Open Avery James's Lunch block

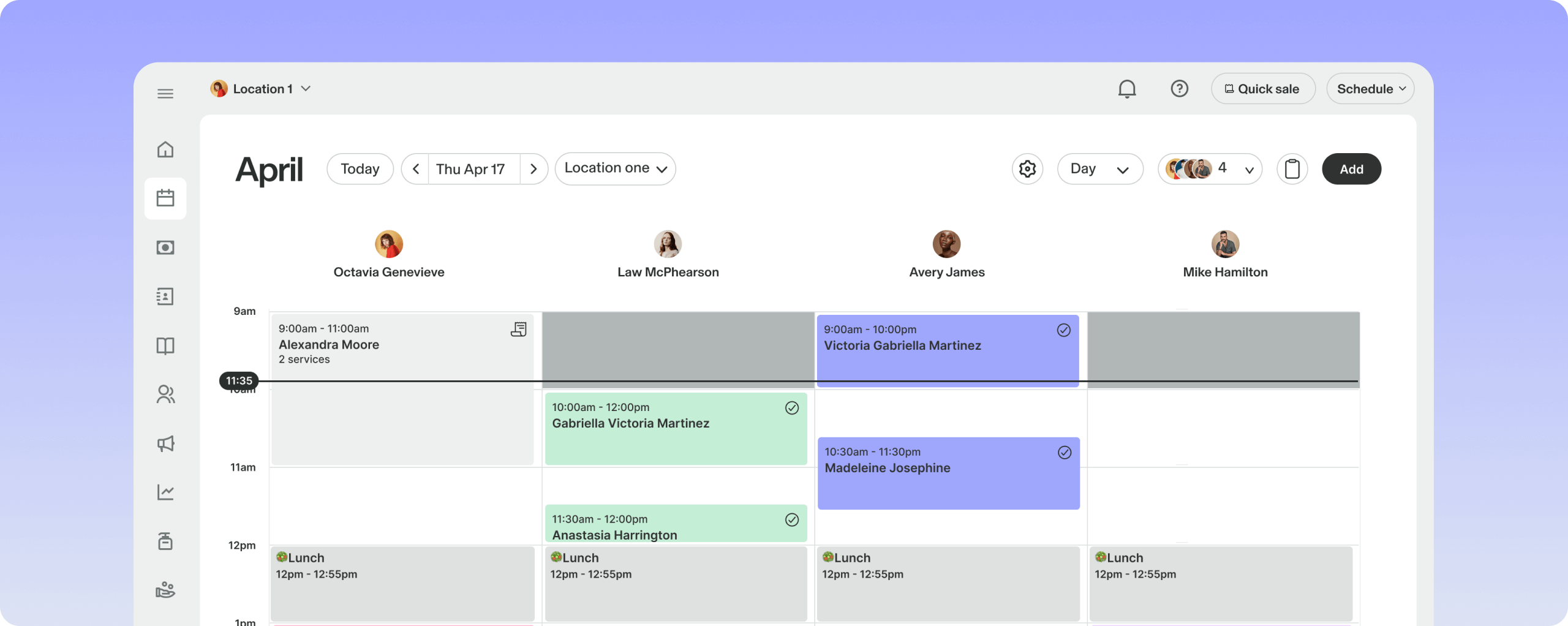point(948,583)
